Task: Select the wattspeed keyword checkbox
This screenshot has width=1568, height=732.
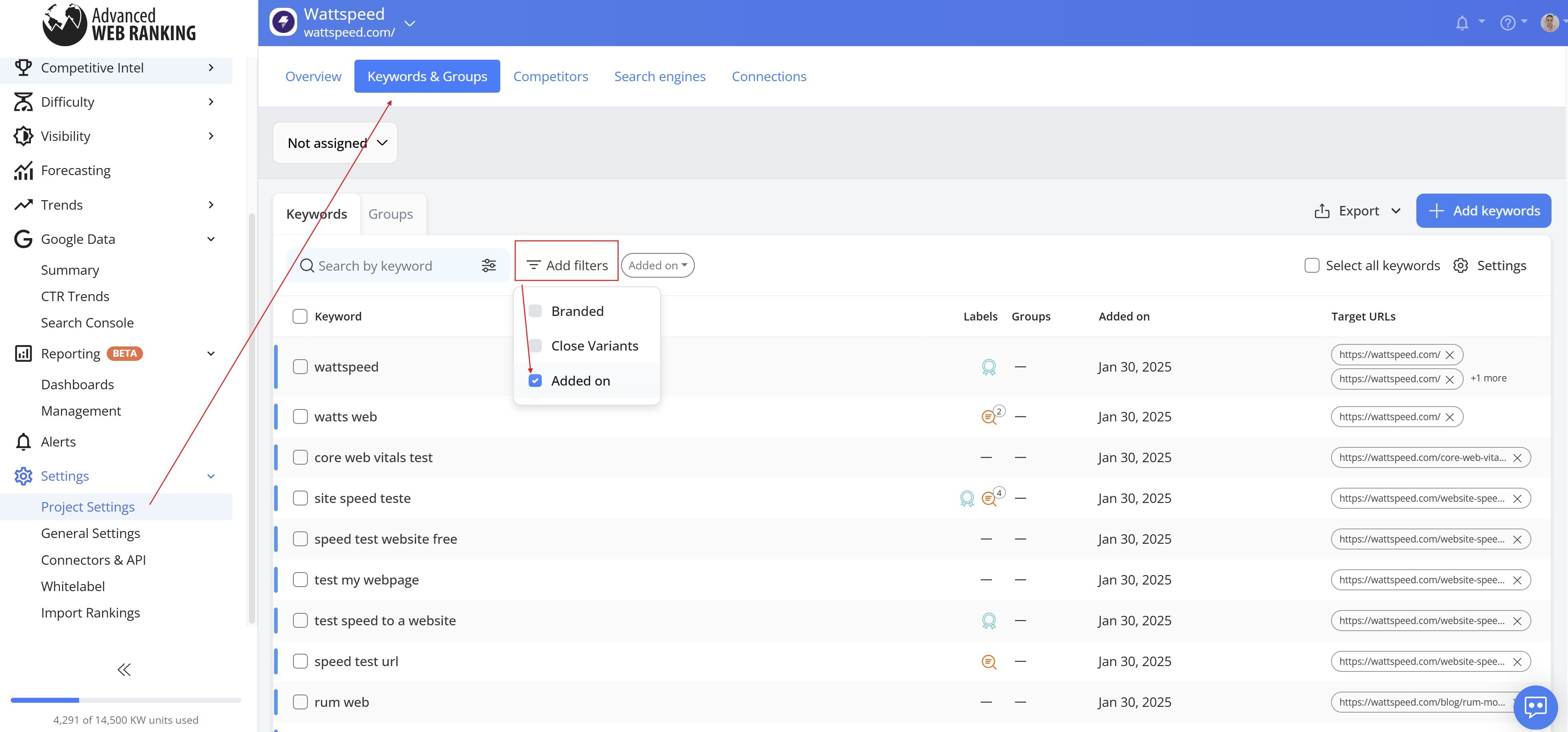Action: click(x=300, y=366)
